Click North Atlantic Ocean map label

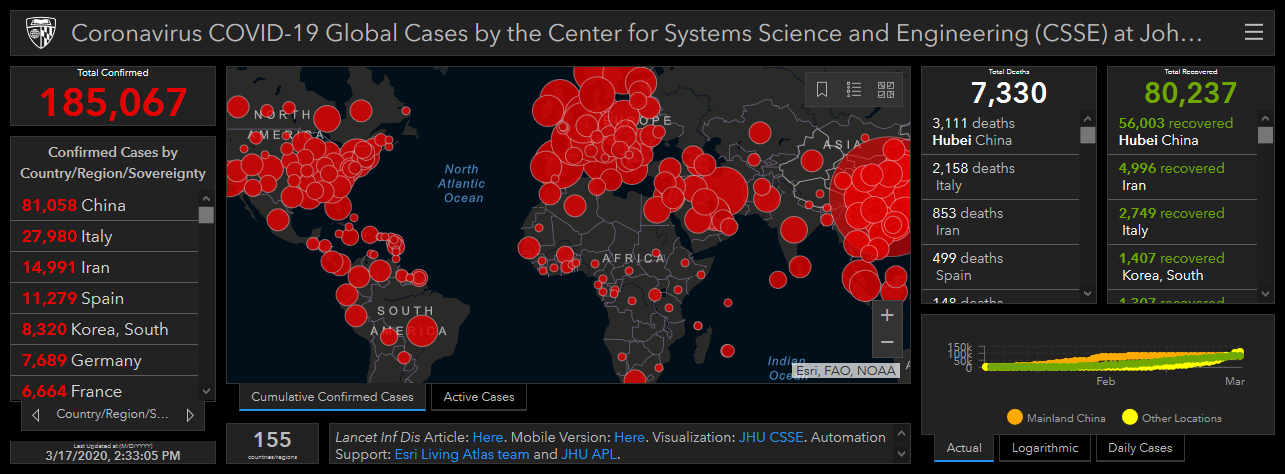462,183
